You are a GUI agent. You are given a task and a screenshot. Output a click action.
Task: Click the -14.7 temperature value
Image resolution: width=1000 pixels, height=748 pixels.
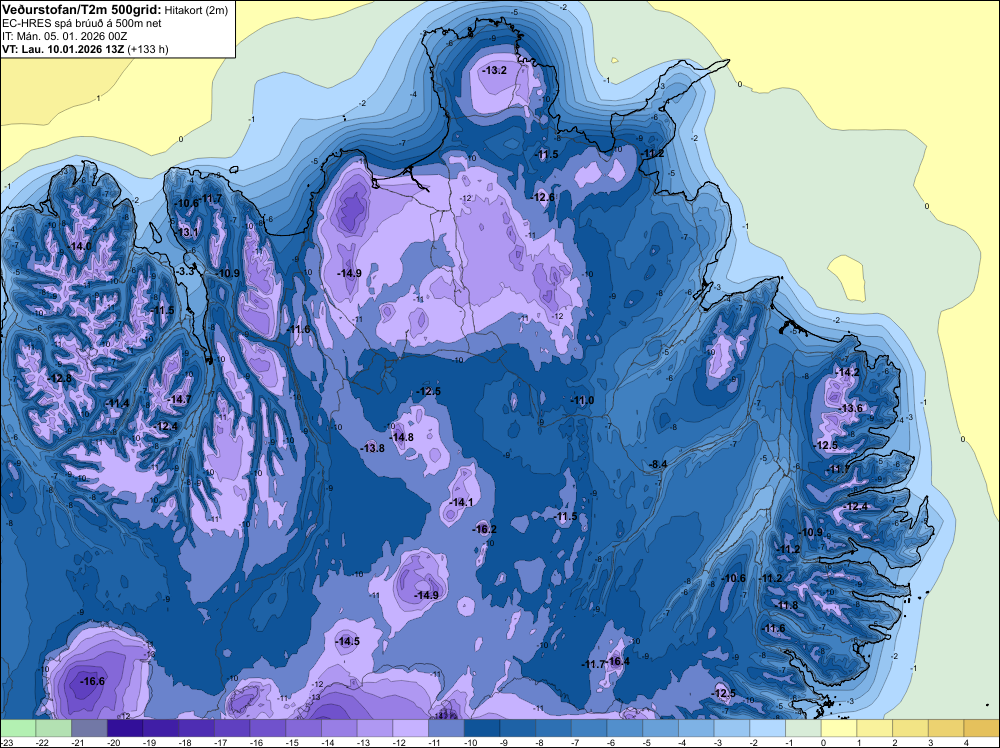179,399
